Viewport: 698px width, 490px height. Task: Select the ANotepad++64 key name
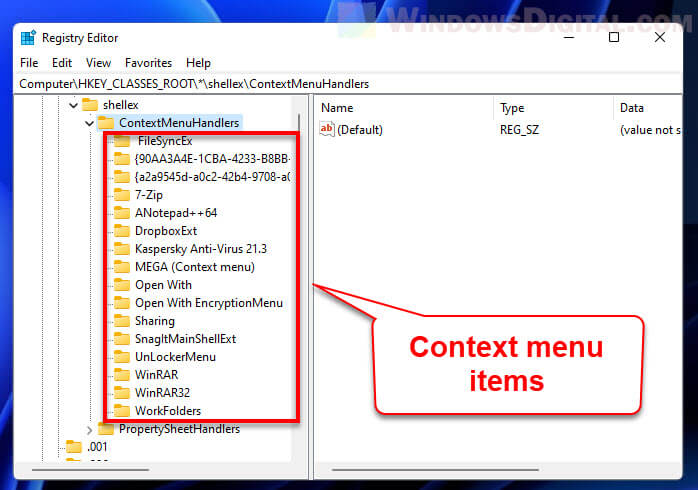(x=176, y=213)
